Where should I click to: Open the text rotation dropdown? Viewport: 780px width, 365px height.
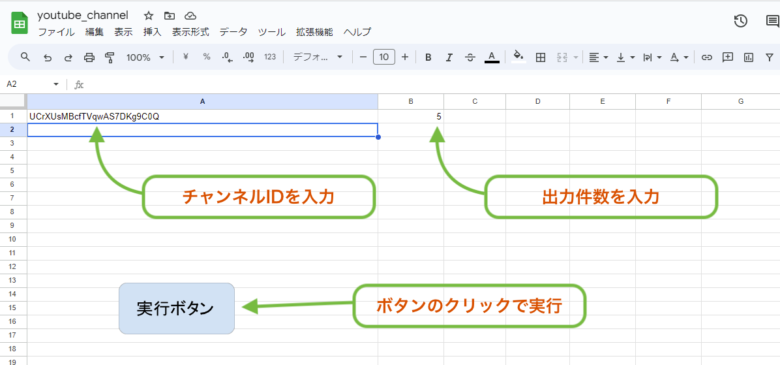click(x=679, y=58)
